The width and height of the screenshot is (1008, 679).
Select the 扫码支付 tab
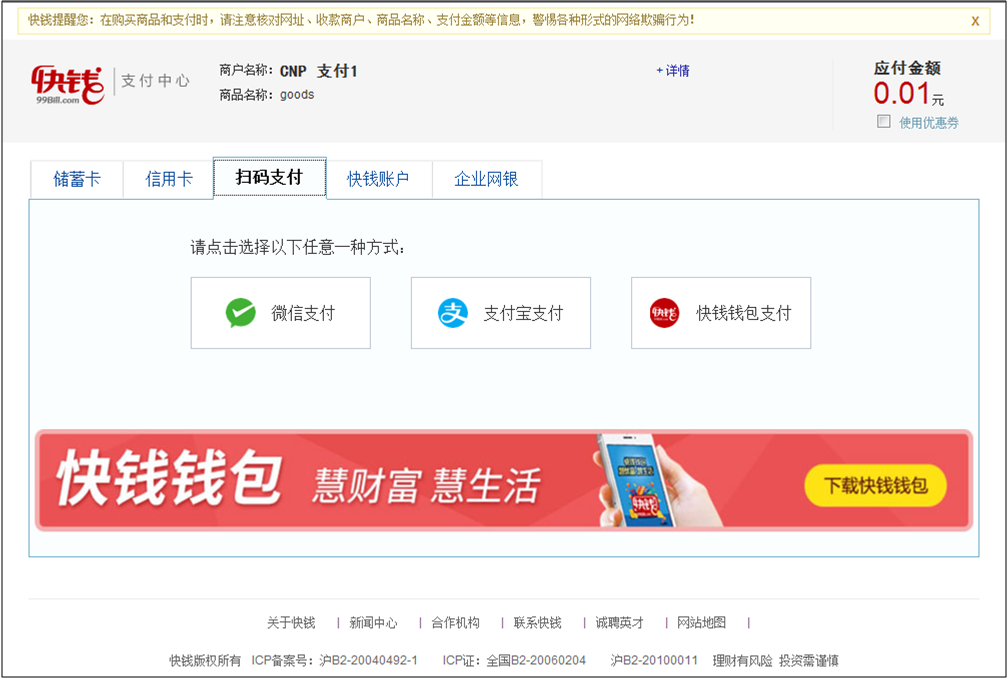tap(269, 177)
